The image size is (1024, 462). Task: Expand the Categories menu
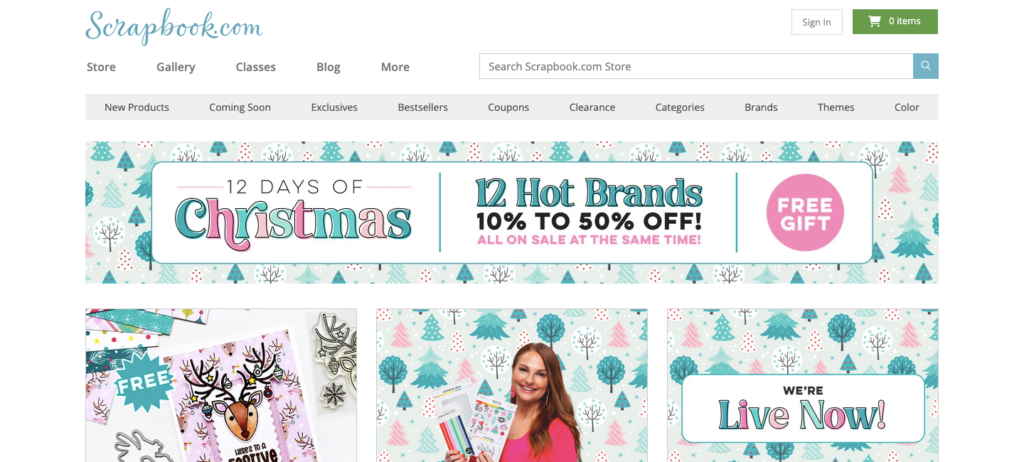(x=680, y=107)
